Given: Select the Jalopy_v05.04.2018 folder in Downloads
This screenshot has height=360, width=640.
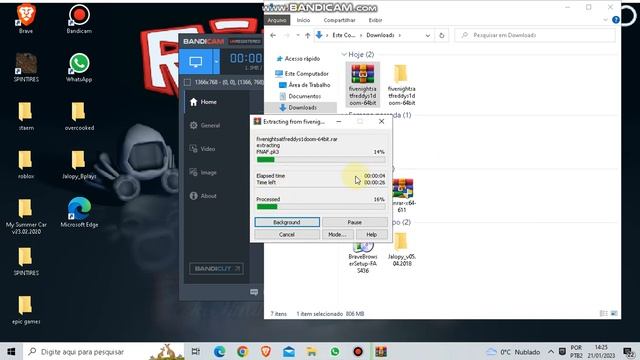Looking at the screenshot, I should tap(402, 250).
